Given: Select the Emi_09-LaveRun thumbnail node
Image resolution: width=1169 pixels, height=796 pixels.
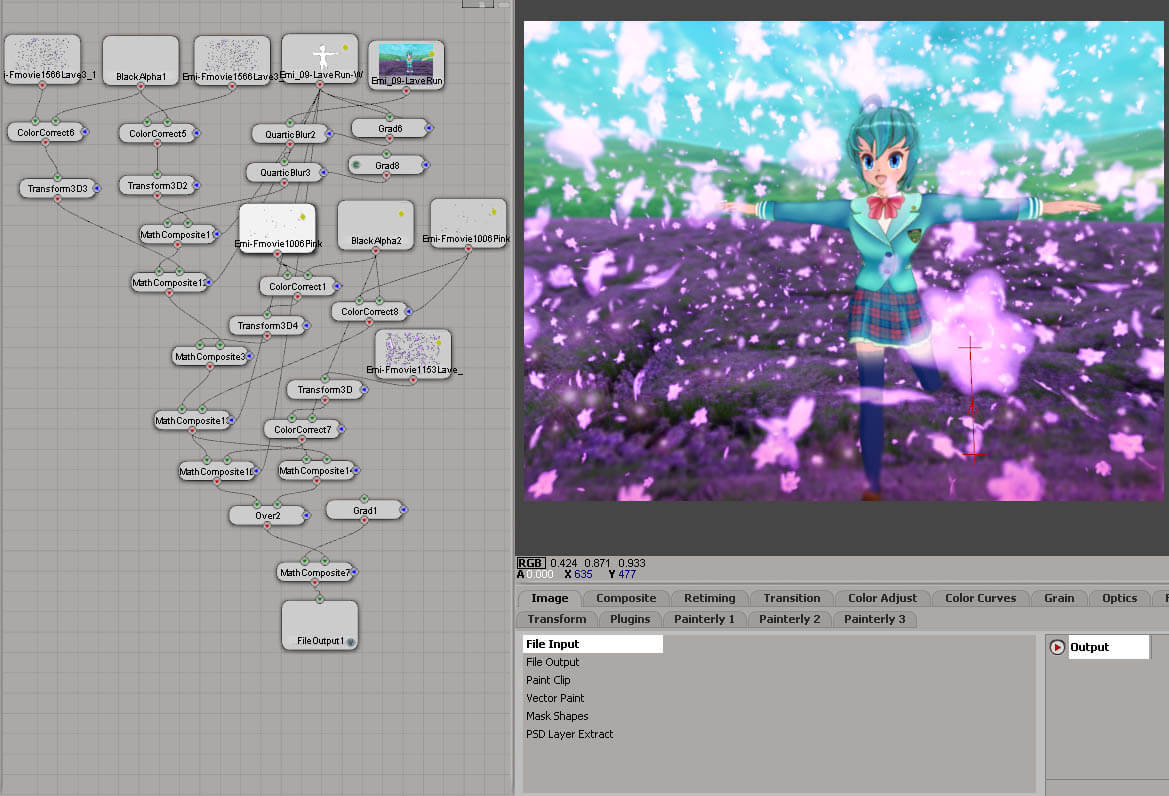Looking at the screenshot, I should pyautogui.click(x=406, y=64).
